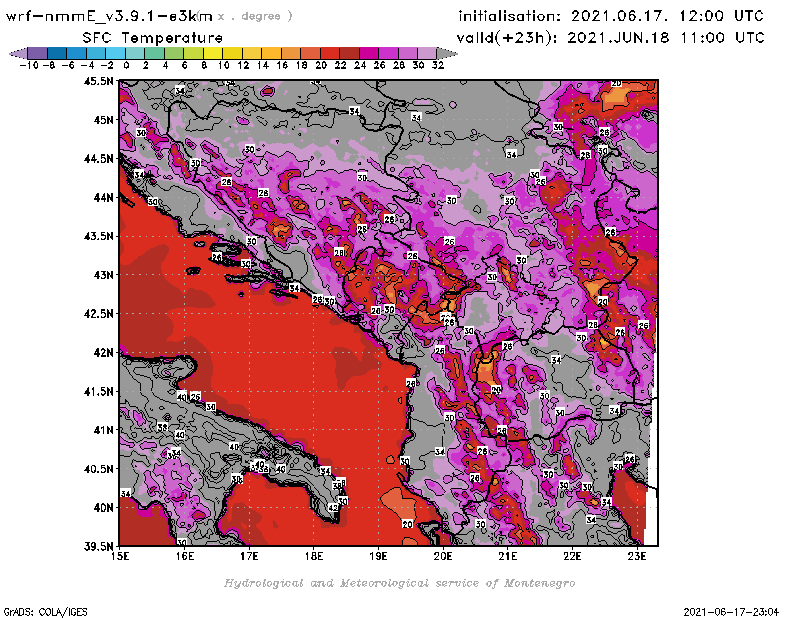Click the 'SFC Temperature' title
This screenshot has width=800, height=618.
153,38
